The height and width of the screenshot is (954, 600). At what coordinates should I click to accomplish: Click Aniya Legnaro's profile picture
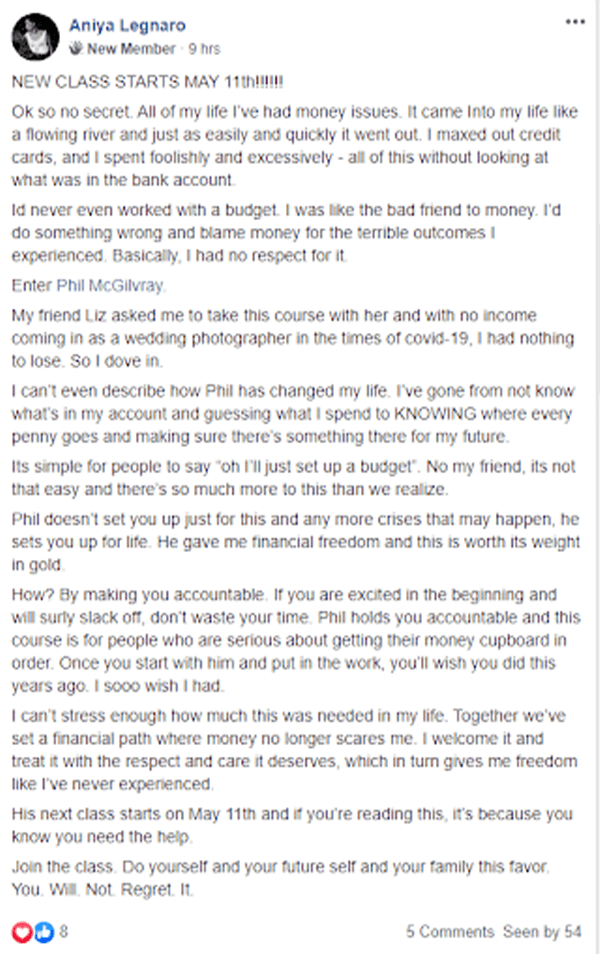(x=35, y=37)
